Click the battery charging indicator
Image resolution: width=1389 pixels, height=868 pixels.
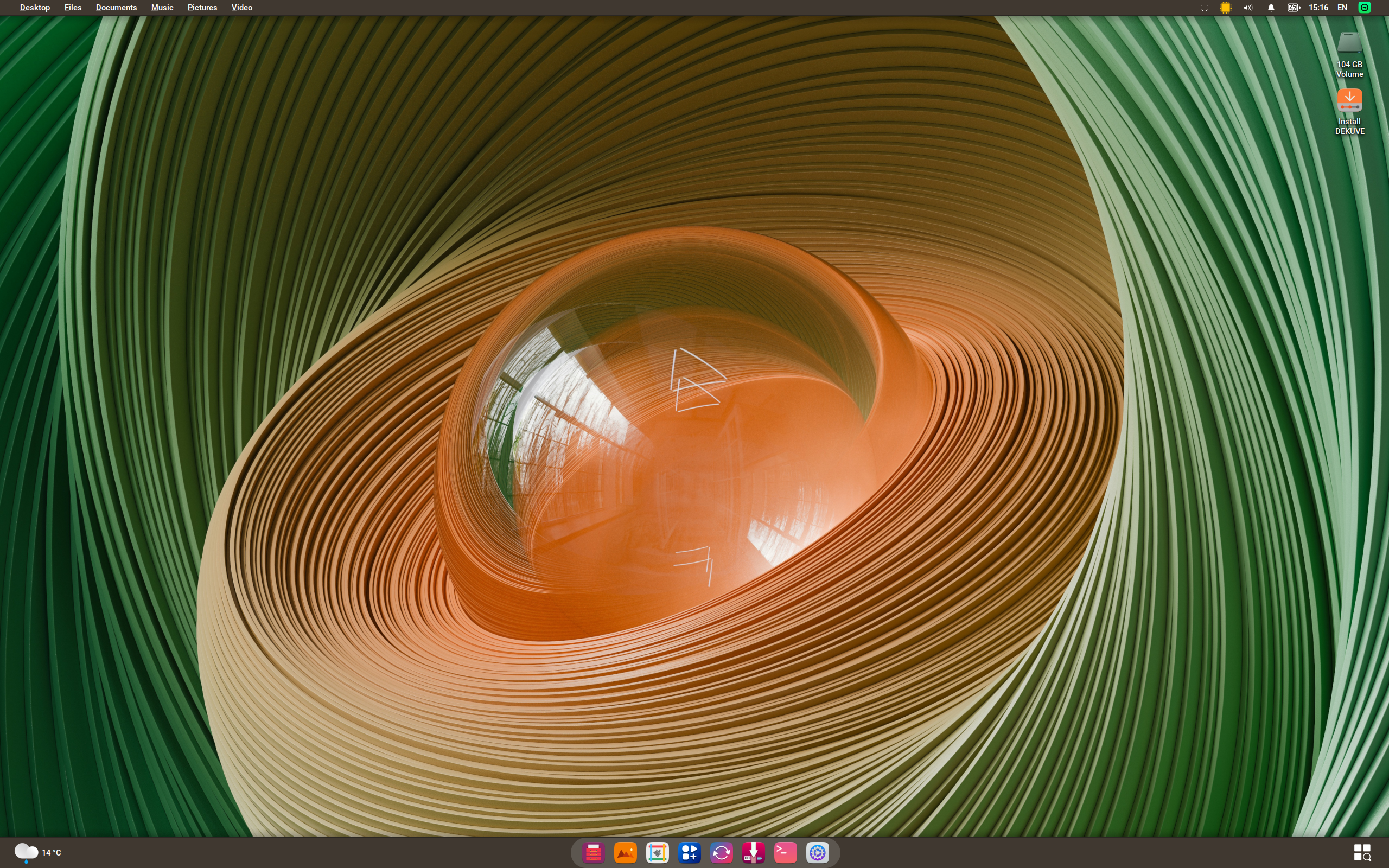(x=1293, y=8)
